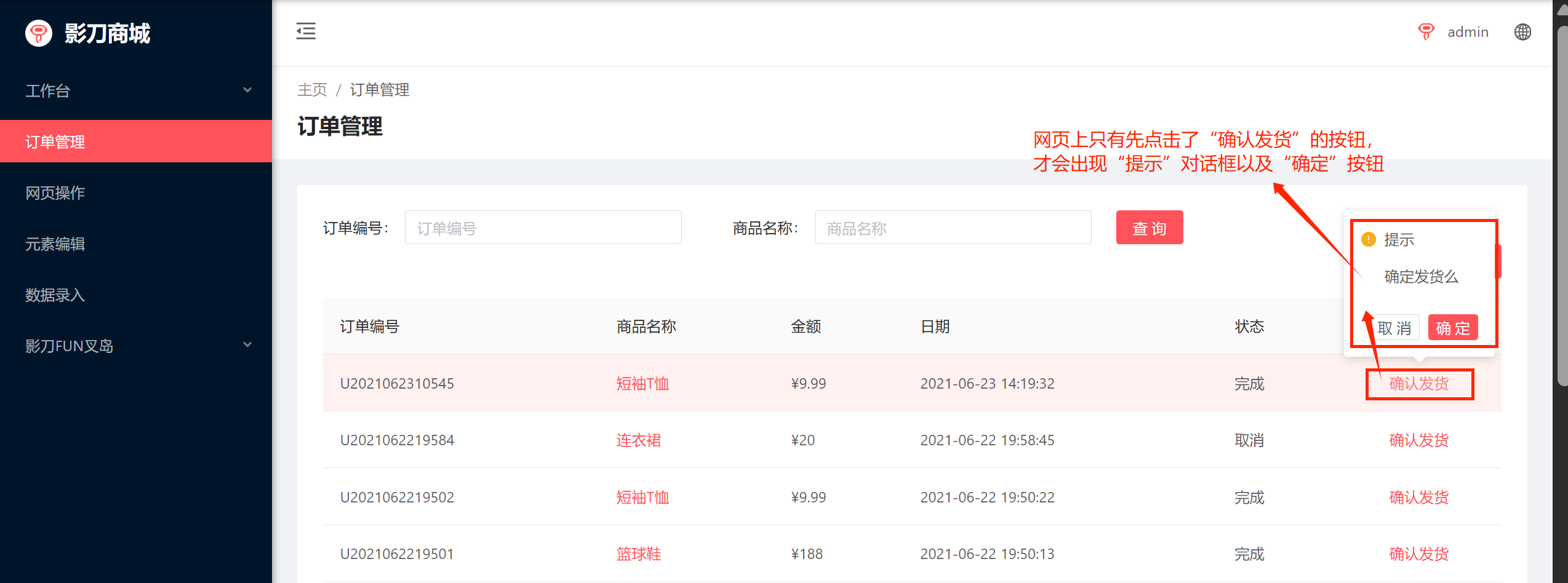Open the admin user dropdown
Image resolution: width=1568 pixels, height=583 pixels.
click(1467, 32)
